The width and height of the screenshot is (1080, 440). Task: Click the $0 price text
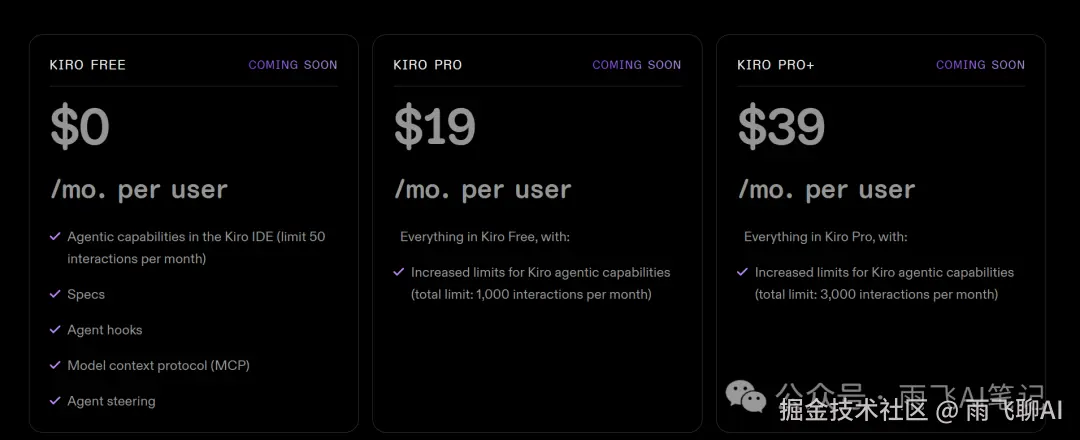point(80,127)
